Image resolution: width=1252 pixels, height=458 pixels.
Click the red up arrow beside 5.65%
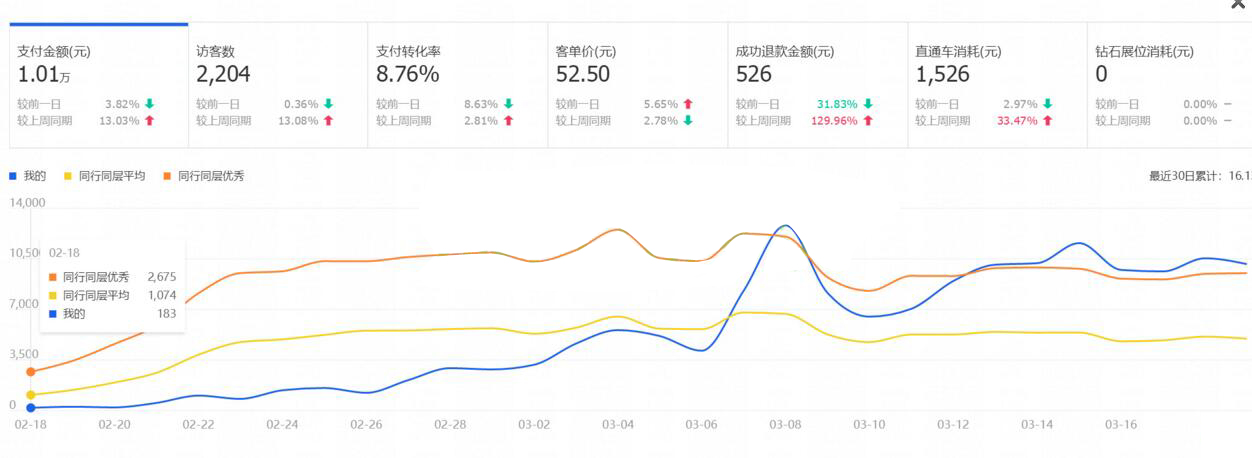pyautogui.click(x=688, y=103)
